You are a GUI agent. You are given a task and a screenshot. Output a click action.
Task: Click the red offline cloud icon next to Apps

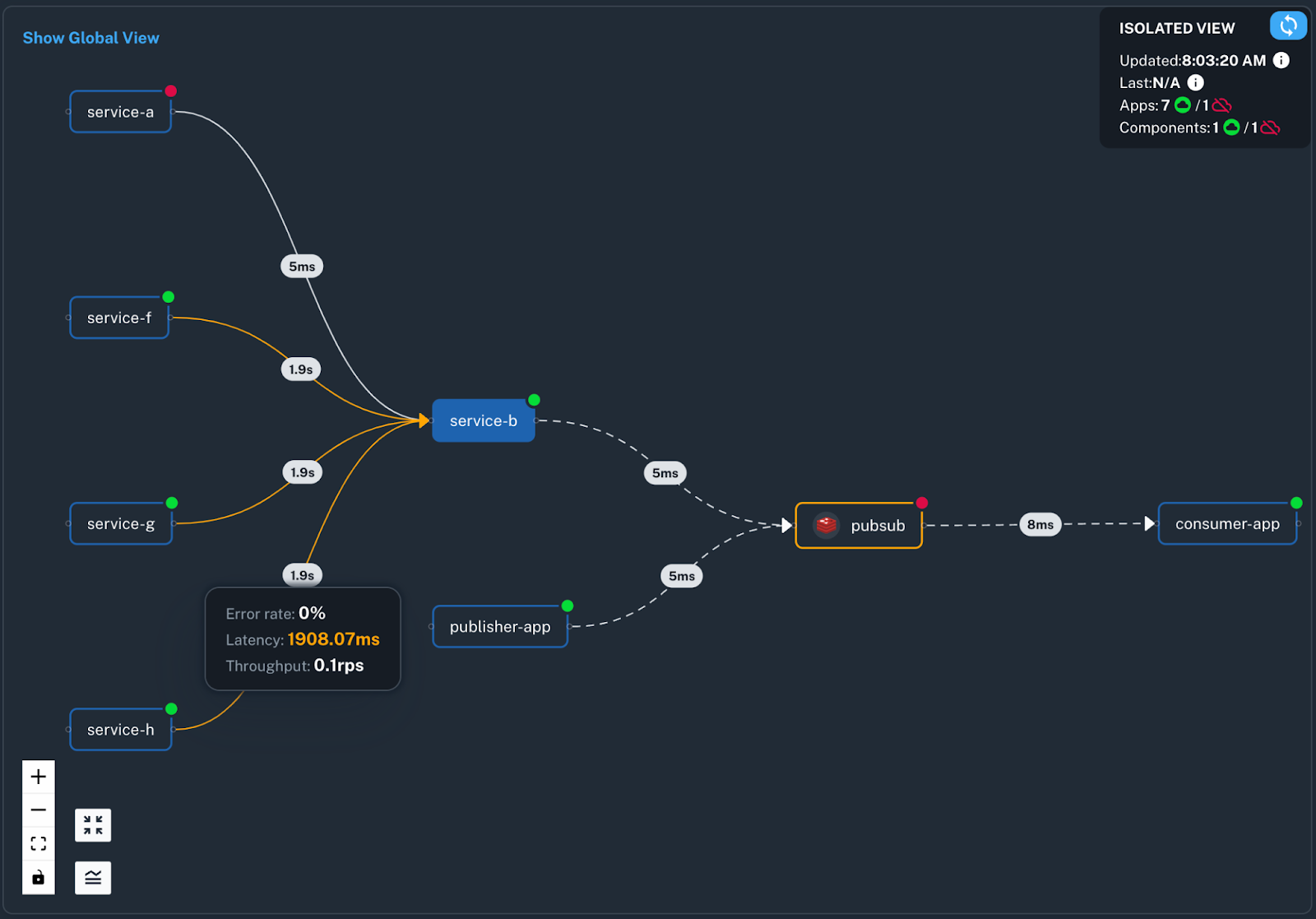tap(1222, 105)
